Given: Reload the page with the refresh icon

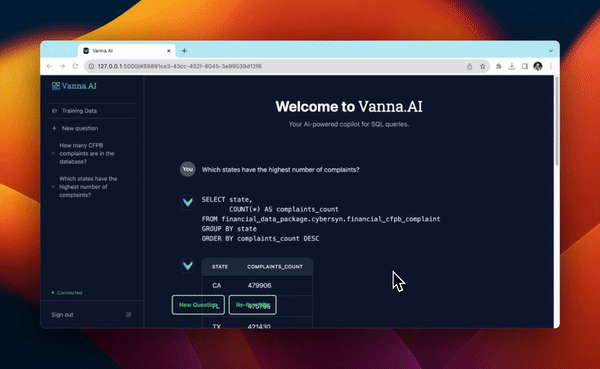Looking at the screenshot, I should point(75,66).
